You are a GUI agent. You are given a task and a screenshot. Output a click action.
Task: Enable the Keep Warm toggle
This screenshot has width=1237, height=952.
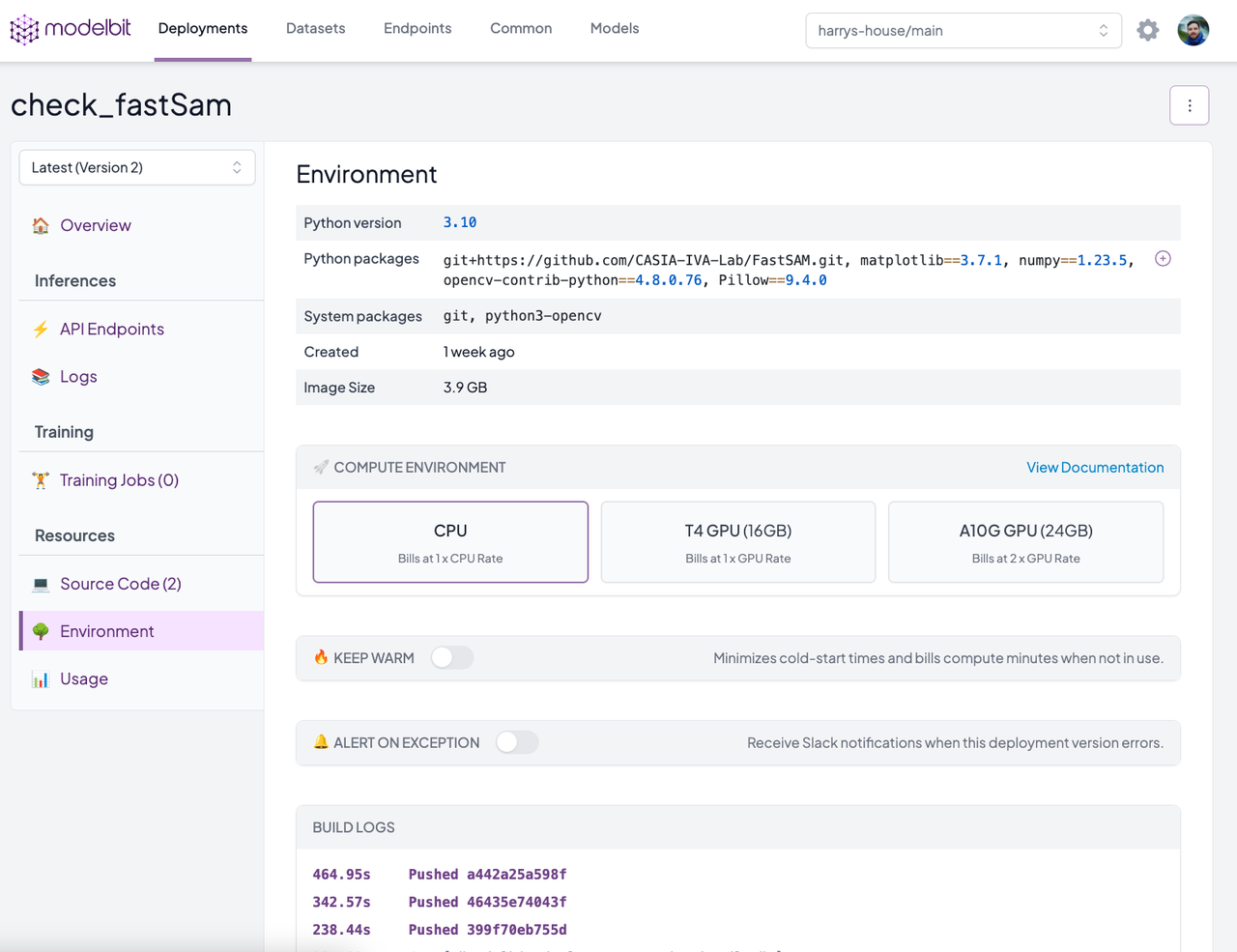[x=451, y=657]
